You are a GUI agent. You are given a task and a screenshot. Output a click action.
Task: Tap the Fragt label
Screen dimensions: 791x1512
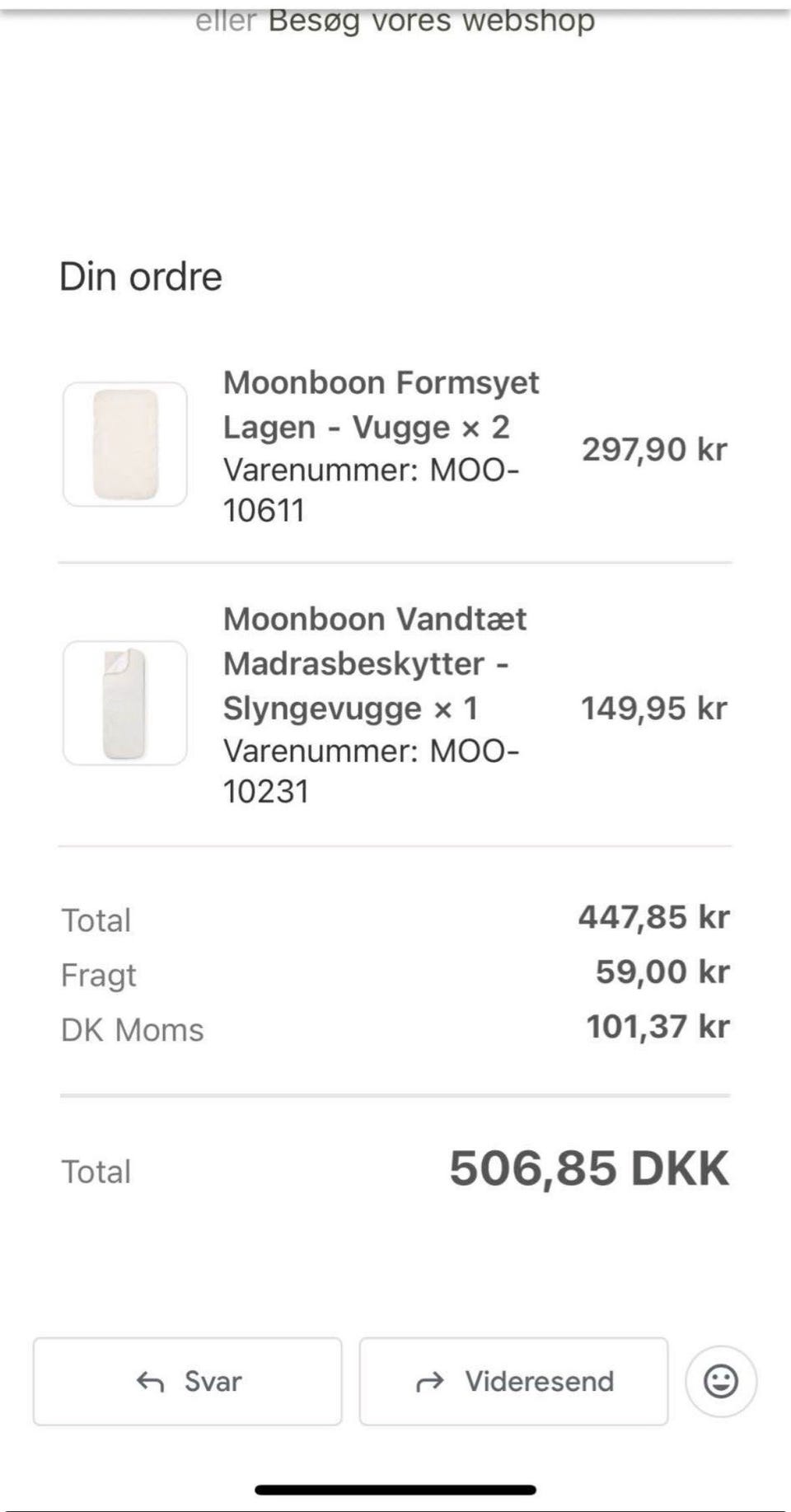point(99,976)
